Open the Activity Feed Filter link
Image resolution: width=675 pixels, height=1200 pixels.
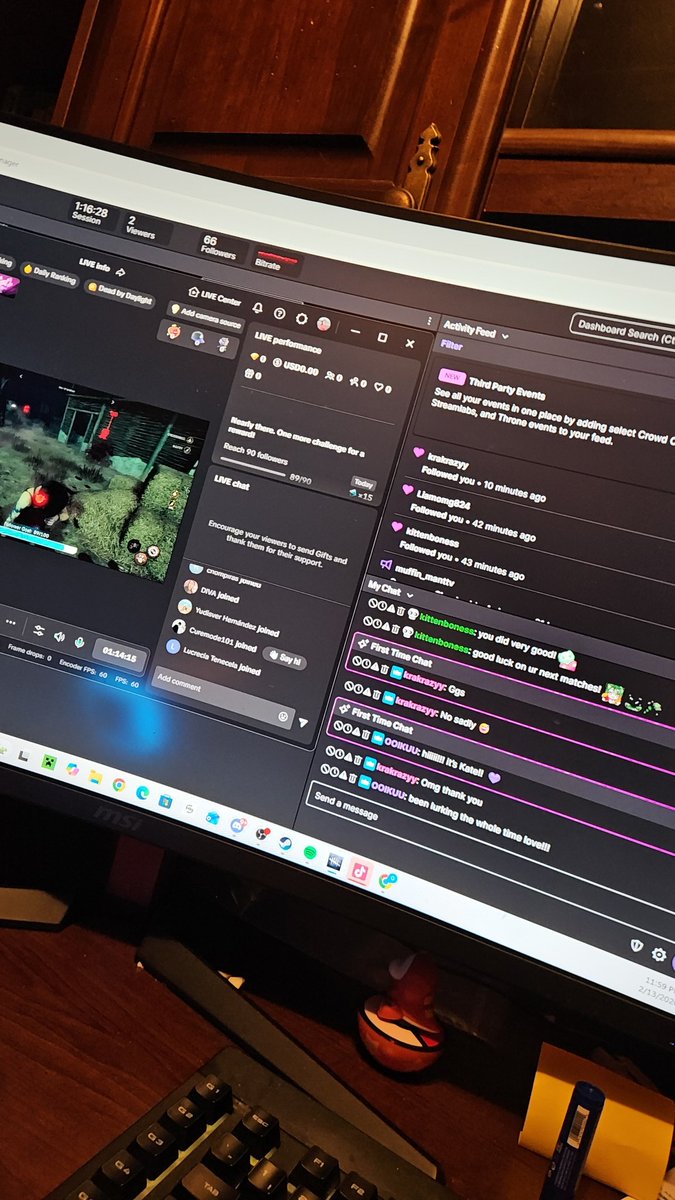coord(451,346)
